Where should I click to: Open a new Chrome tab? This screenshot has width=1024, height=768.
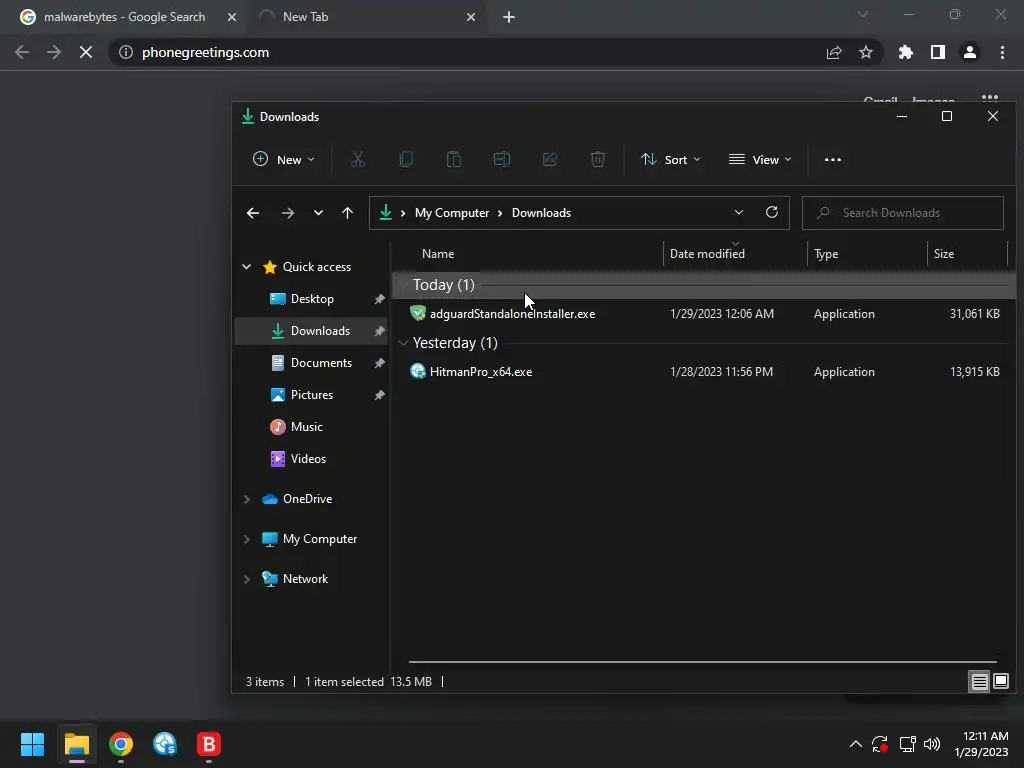tap(509, 17)
